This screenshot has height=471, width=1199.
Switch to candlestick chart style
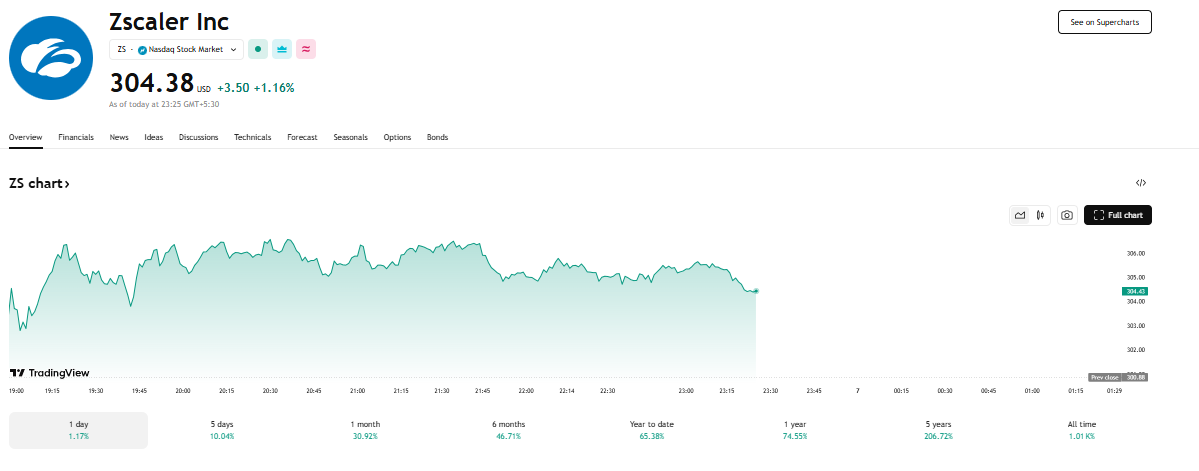[x=1040, y=216]
